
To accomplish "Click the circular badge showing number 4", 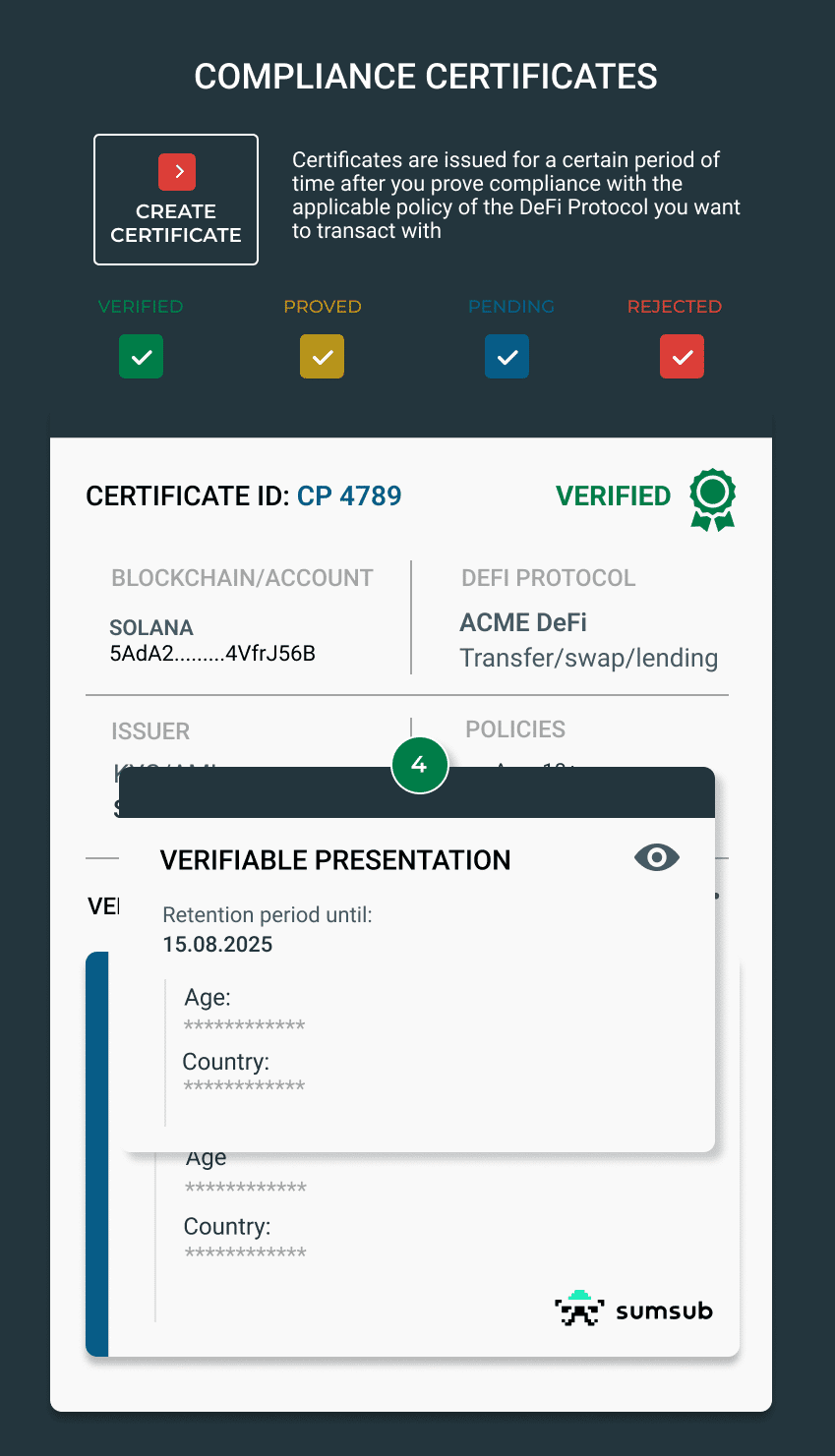I will pyautogui.click(x=420, y=765).
